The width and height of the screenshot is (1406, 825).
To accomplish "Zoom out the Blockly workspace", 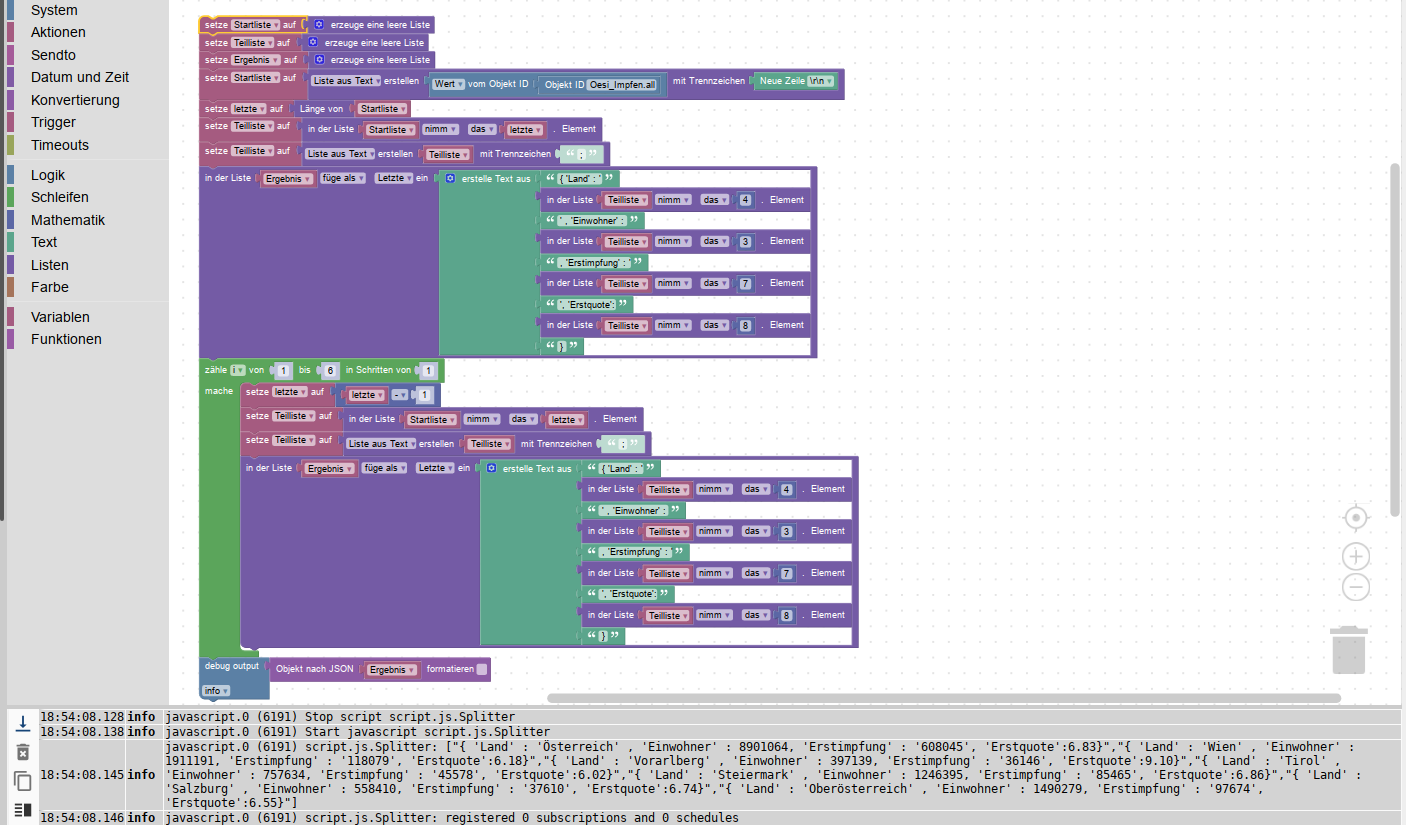I will (x=1356, y=587).
